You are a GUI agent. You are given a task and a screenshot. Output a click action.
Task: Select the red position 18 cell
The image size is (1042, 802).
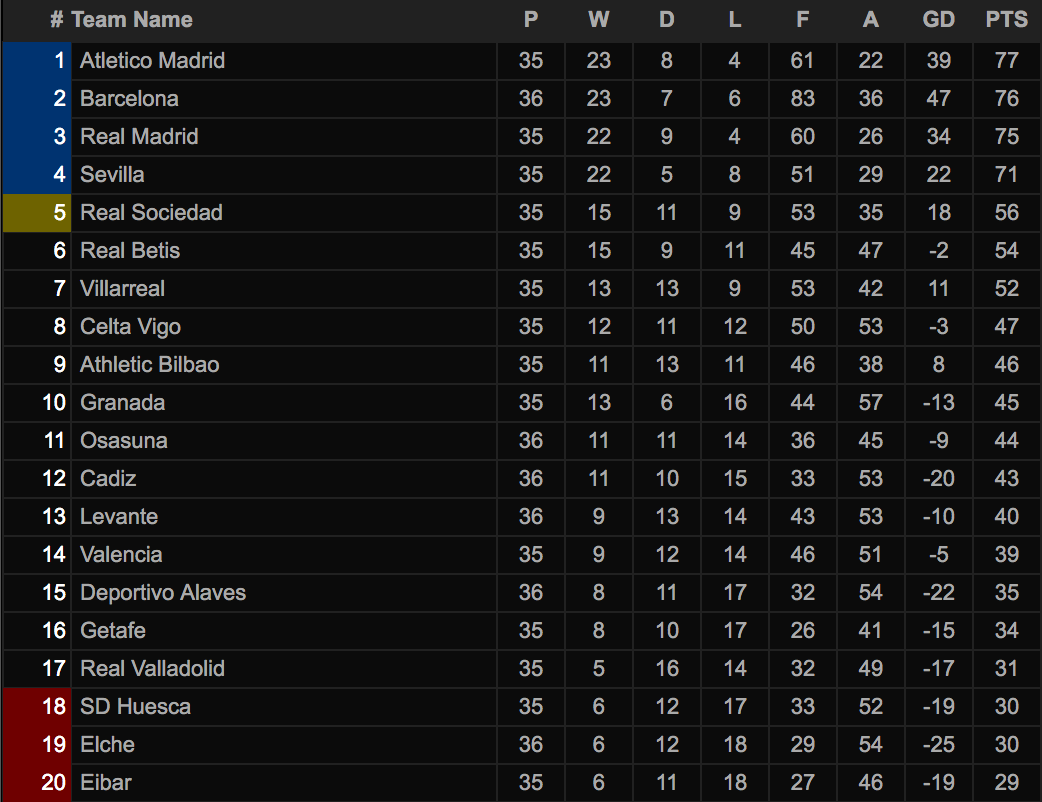(x=37, y=707)
